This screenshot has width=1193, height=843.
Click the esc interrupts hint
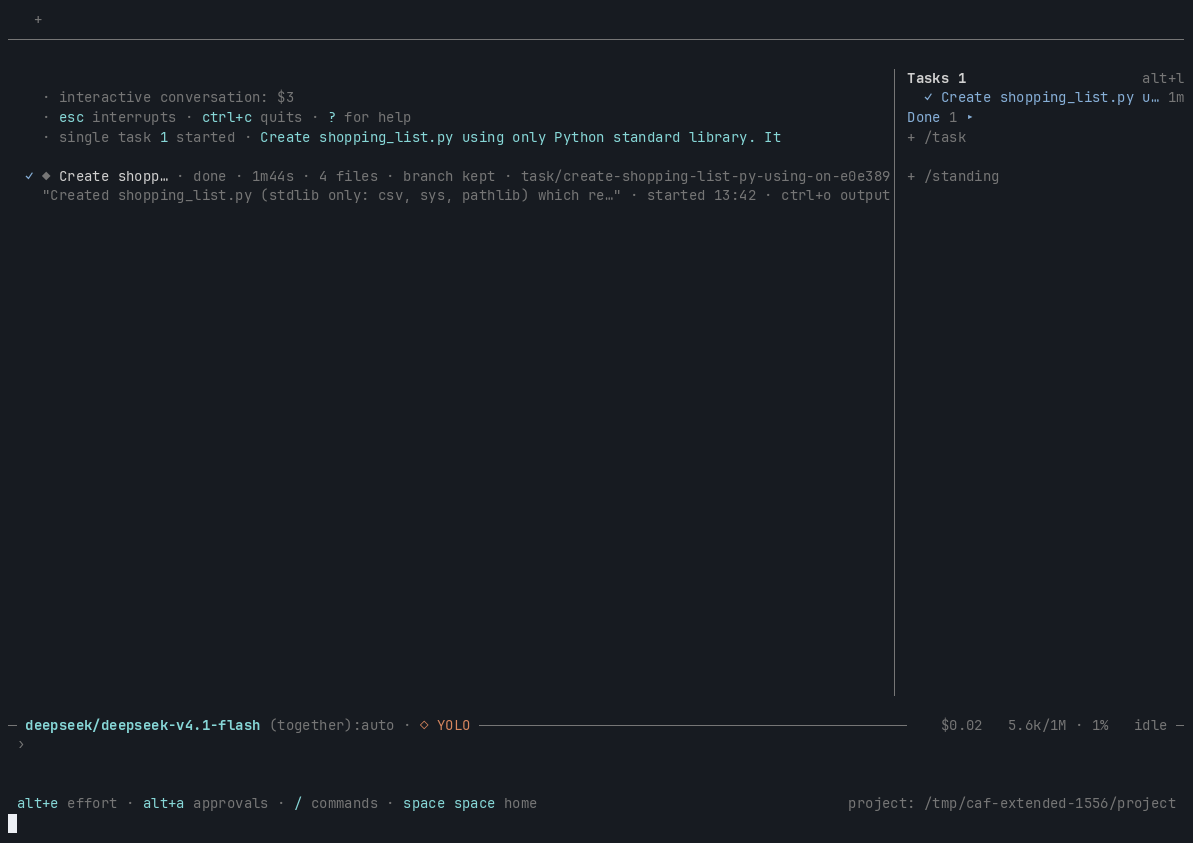click(x=117, y=117)
